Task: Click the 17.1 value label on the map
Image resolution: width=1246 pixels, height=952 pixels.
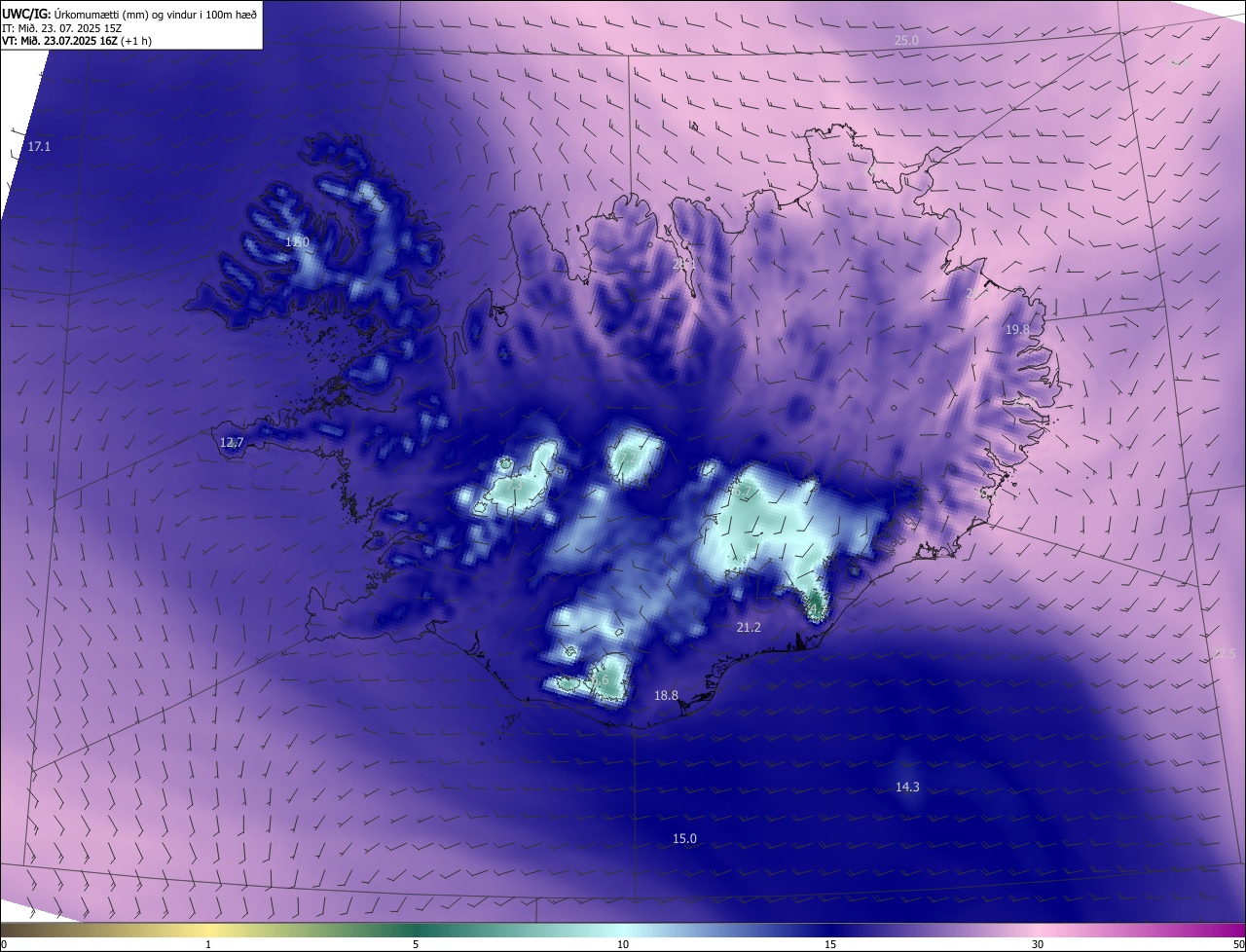Action: [x=39, y=147]
